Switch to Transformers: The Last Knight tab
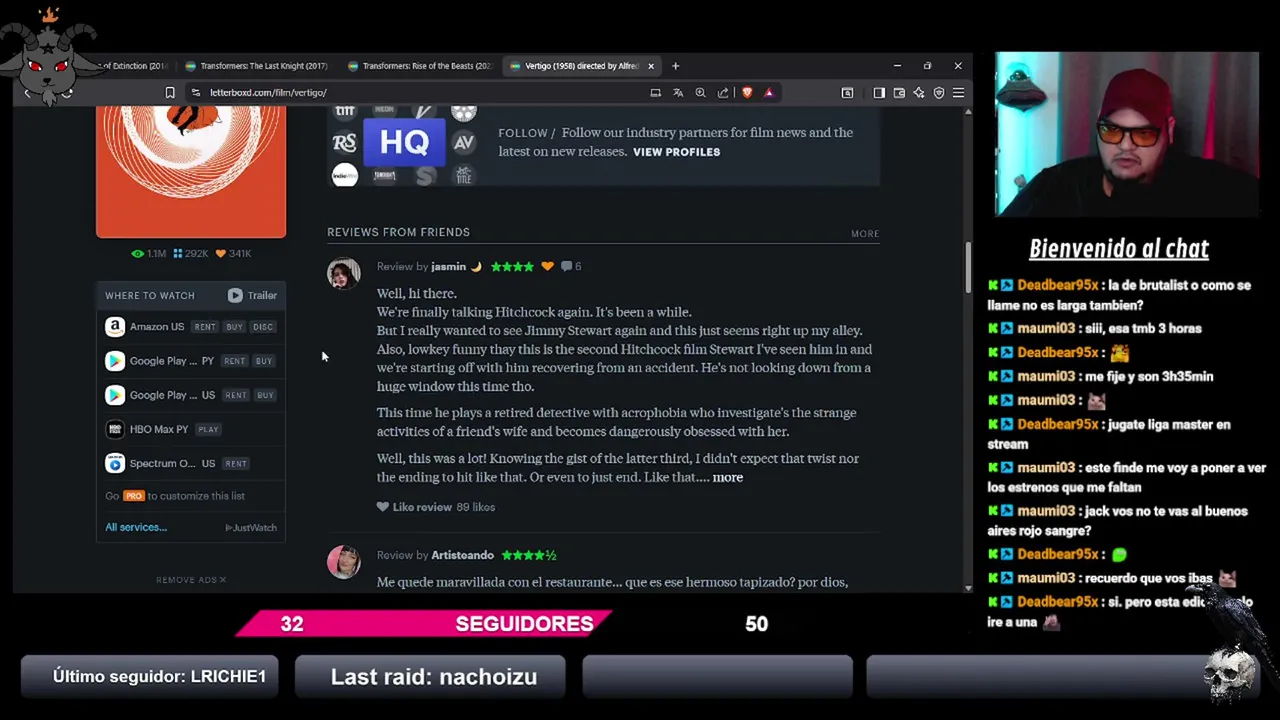1280x720 pixels. pyautogui.click(x=257, y=66)
